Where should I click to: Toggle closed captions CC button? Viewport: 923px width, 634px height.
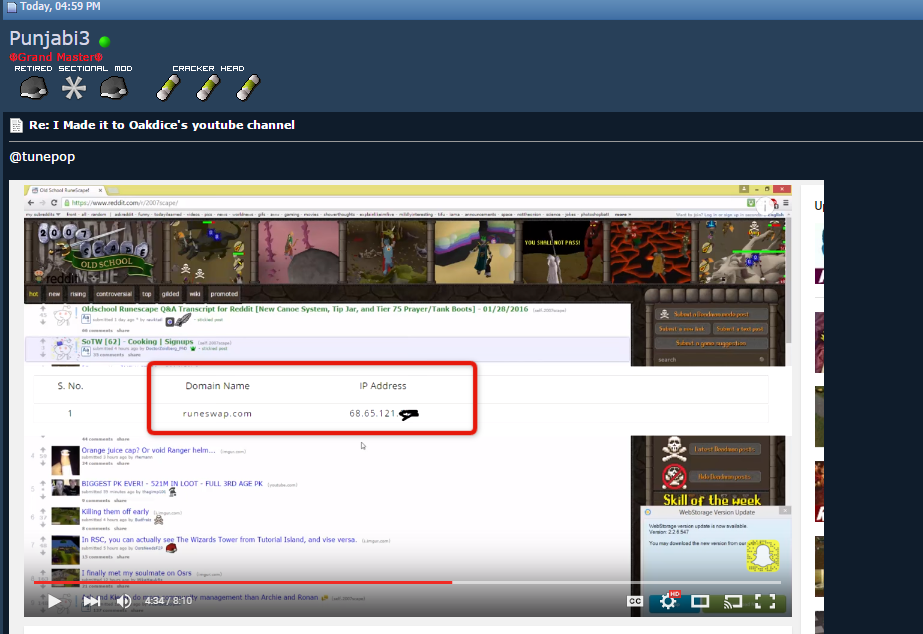tap(635, 601)
